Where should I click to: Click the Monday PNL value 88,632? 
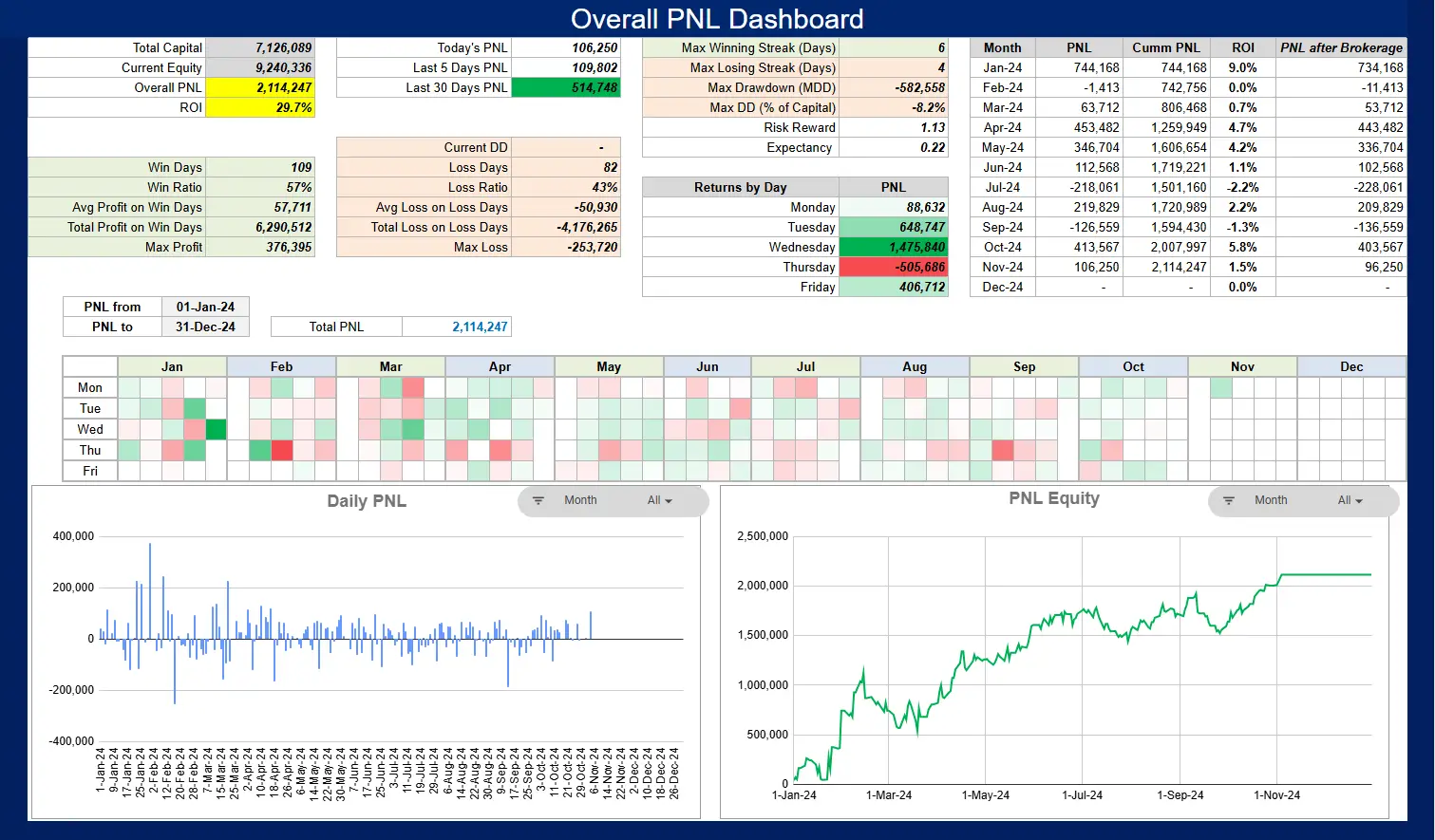pos(893,207)
